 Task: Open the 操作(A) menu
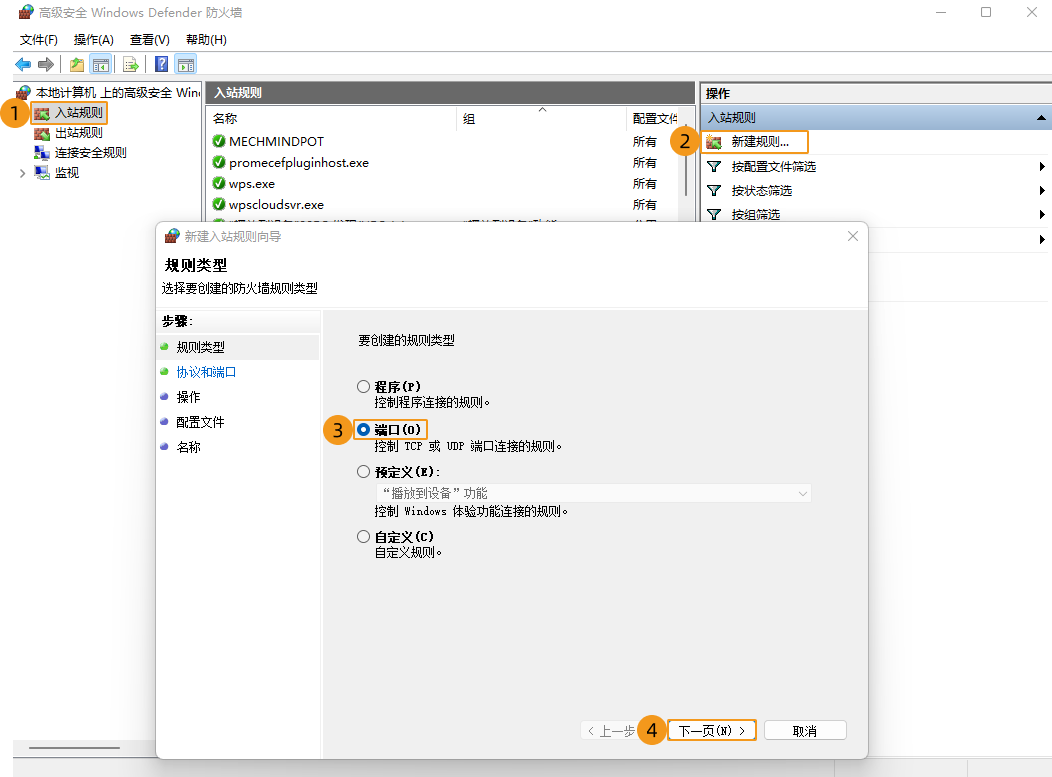(x=93, y=40)
